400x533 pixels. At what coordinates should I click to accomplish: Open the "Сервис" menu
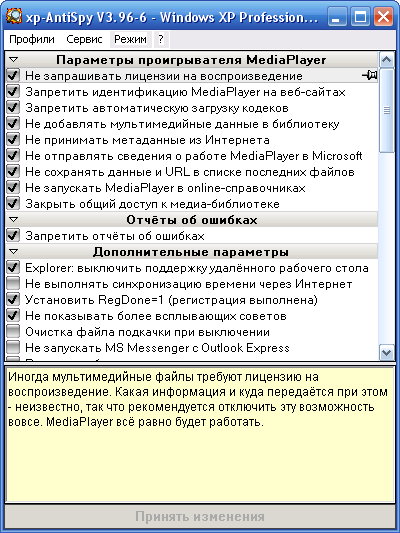coord(84,39)
